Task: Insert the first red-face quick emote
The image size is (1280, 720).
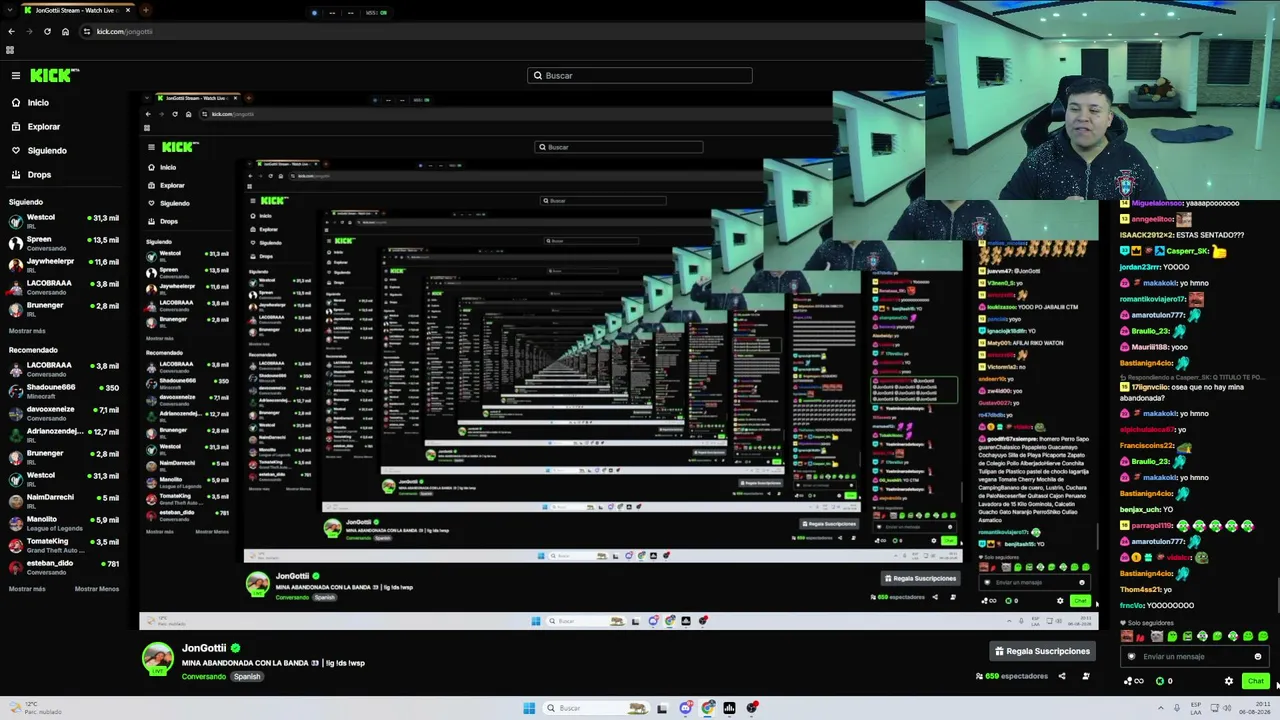Action: (x=1127, y=637)
